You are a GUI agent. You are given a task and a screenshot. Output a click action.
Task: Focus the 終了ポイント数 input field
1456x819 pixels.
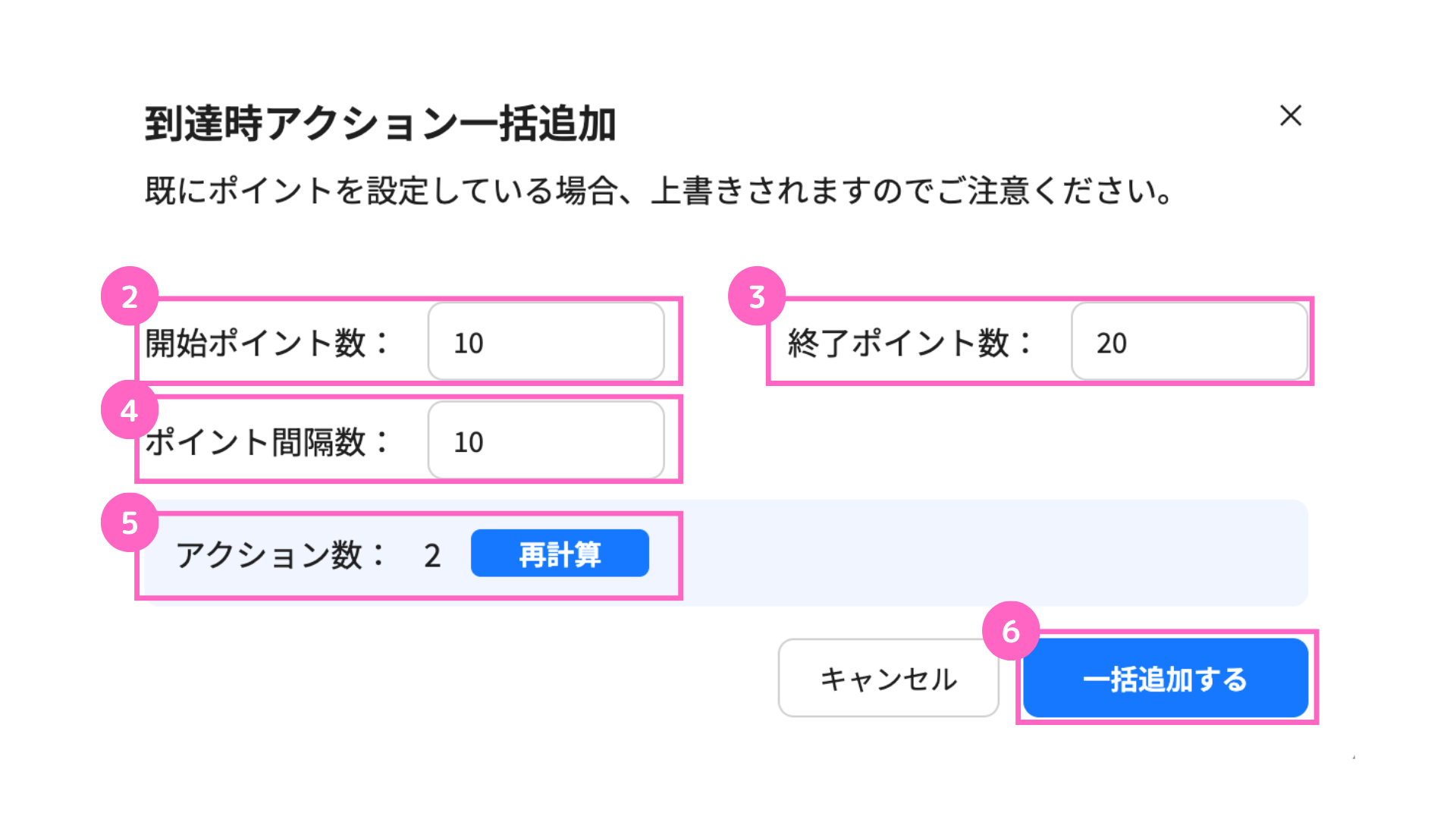pos(1188,342)
